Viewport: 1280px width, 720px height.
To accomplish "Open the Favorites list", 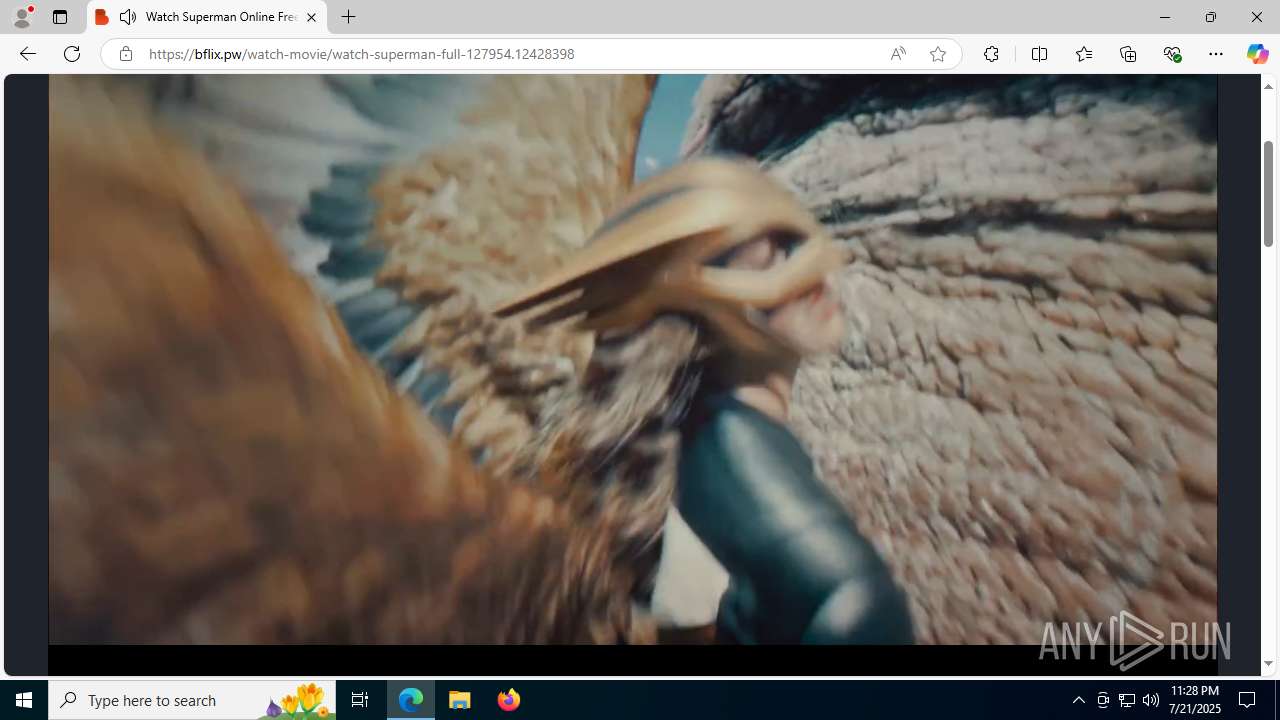I will 1083,54.
